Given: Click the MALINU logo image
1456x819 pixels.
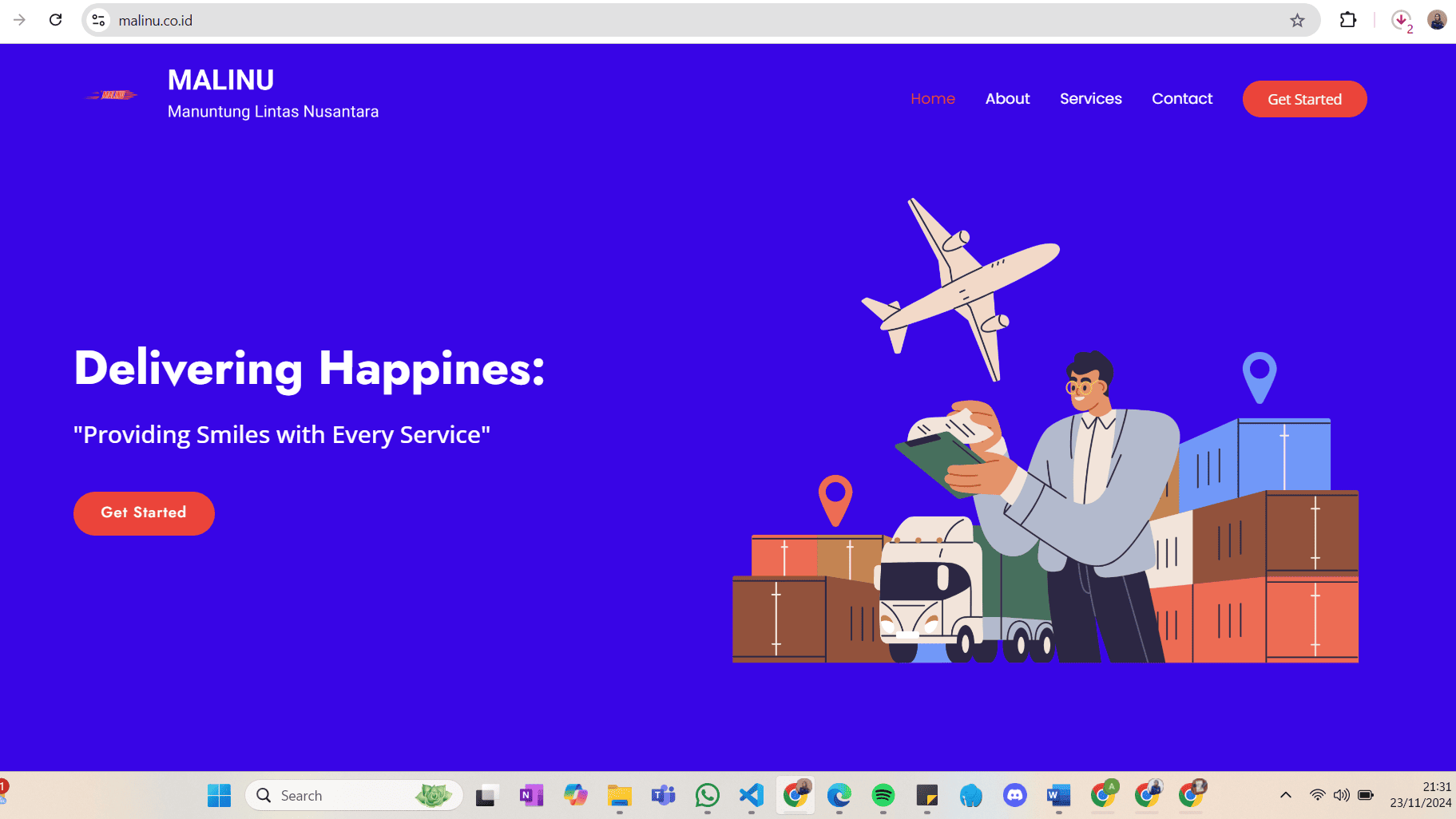Looking at the screenshot, I should (x=112, y=95).
